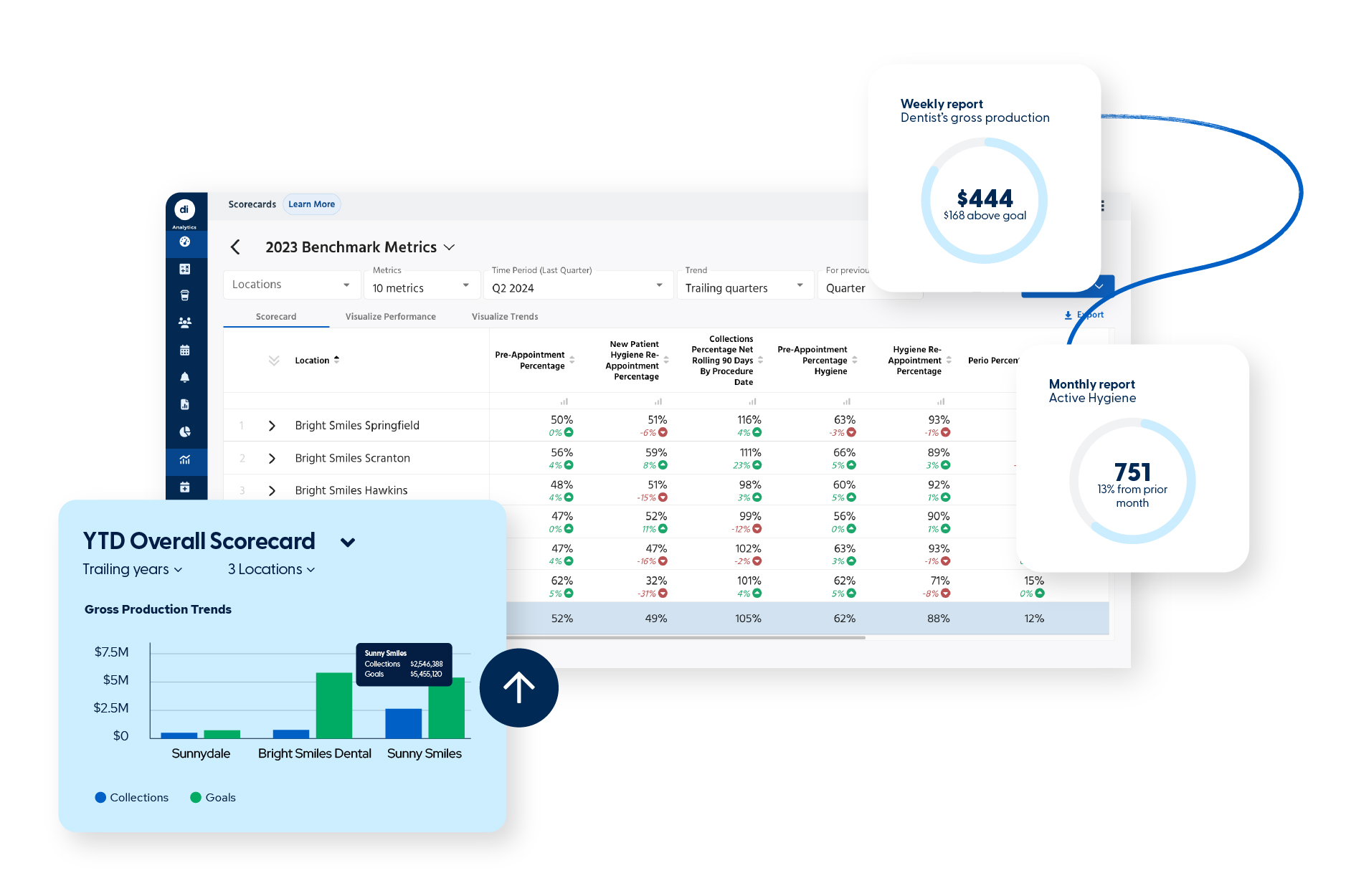Open the 2023 Benchmark Metrics dropdown

[450, 247]
